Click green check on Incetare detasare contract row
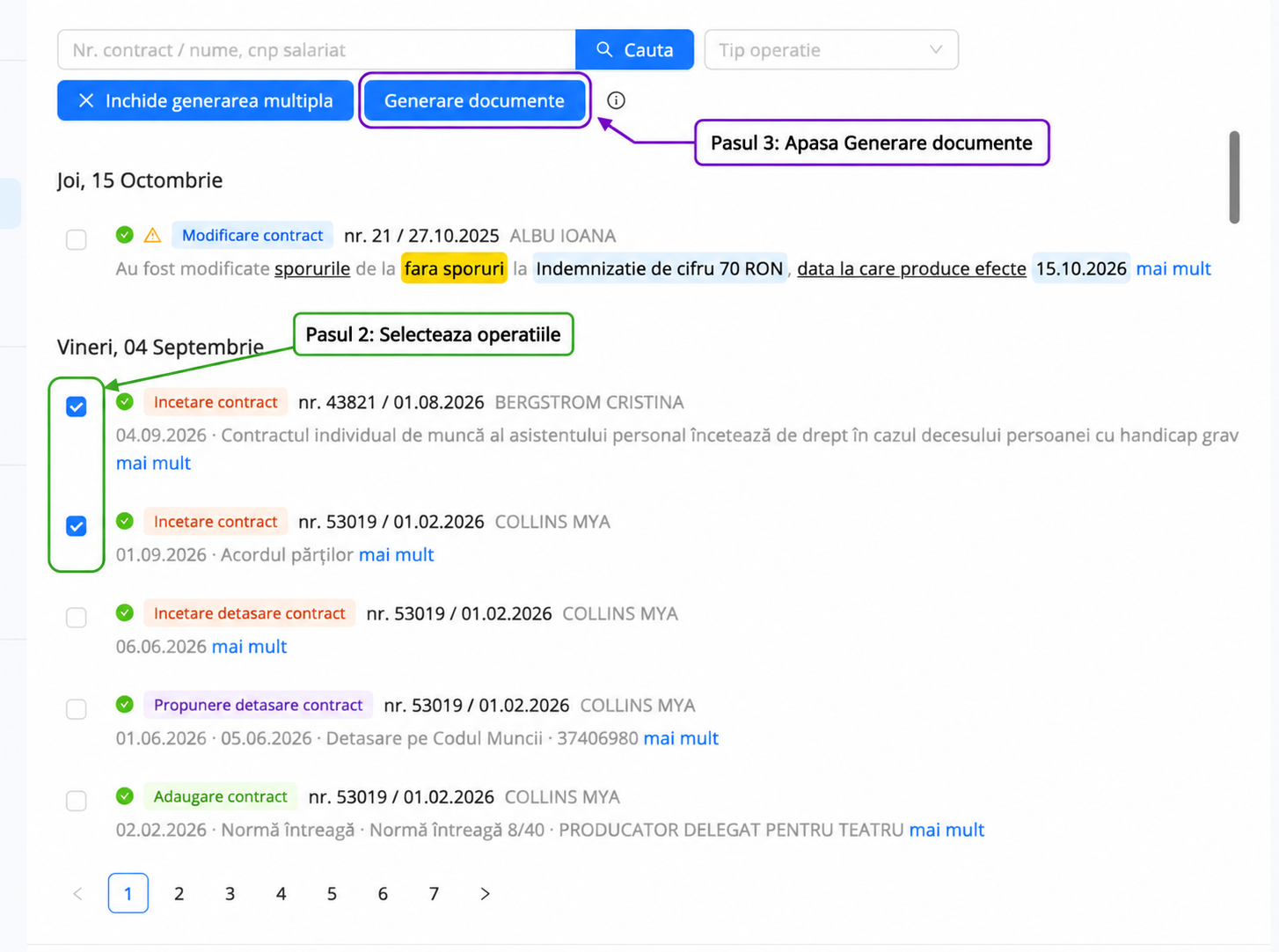 click(125, 613)
